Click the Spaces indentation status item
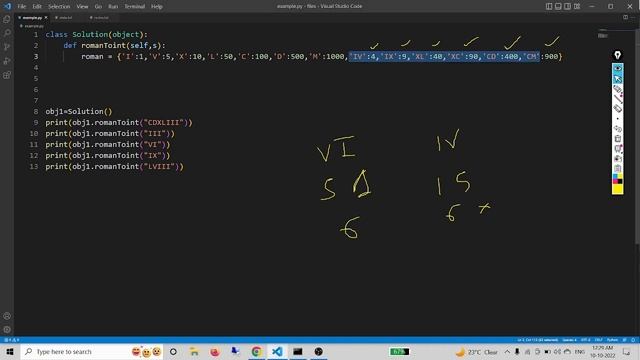 tap(569, 340)
